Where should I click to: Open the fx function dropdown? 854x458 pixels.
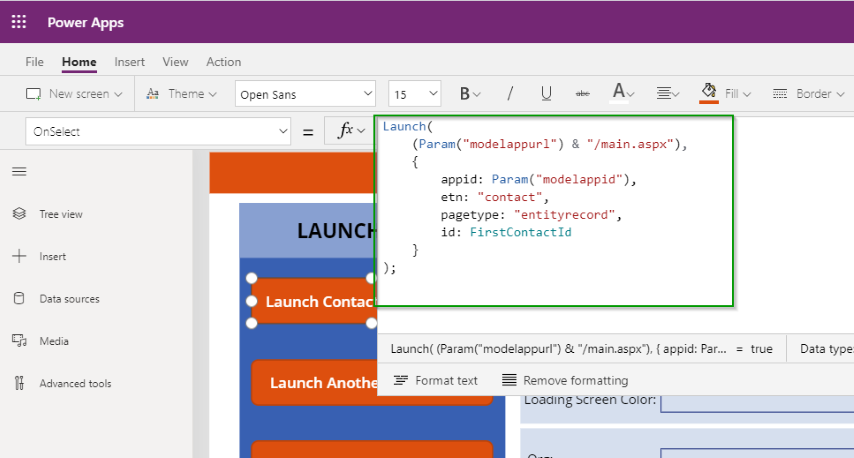(x=351, y=131)
